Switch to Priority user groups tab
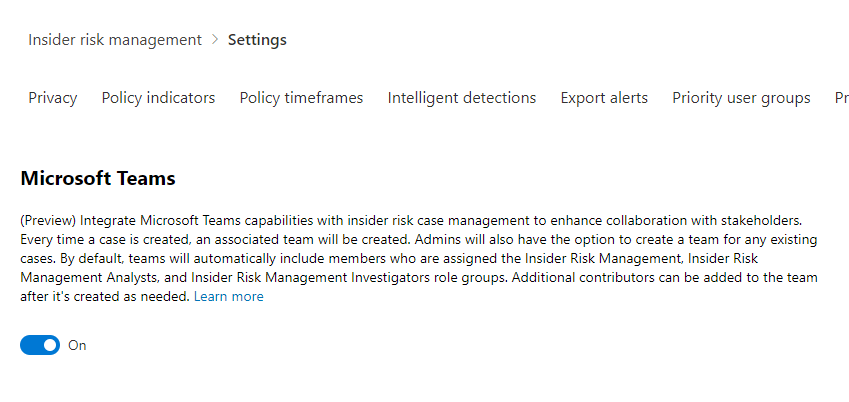Image resolution: width=849 pixels, height=402 pixels. [x=741, y=98]
